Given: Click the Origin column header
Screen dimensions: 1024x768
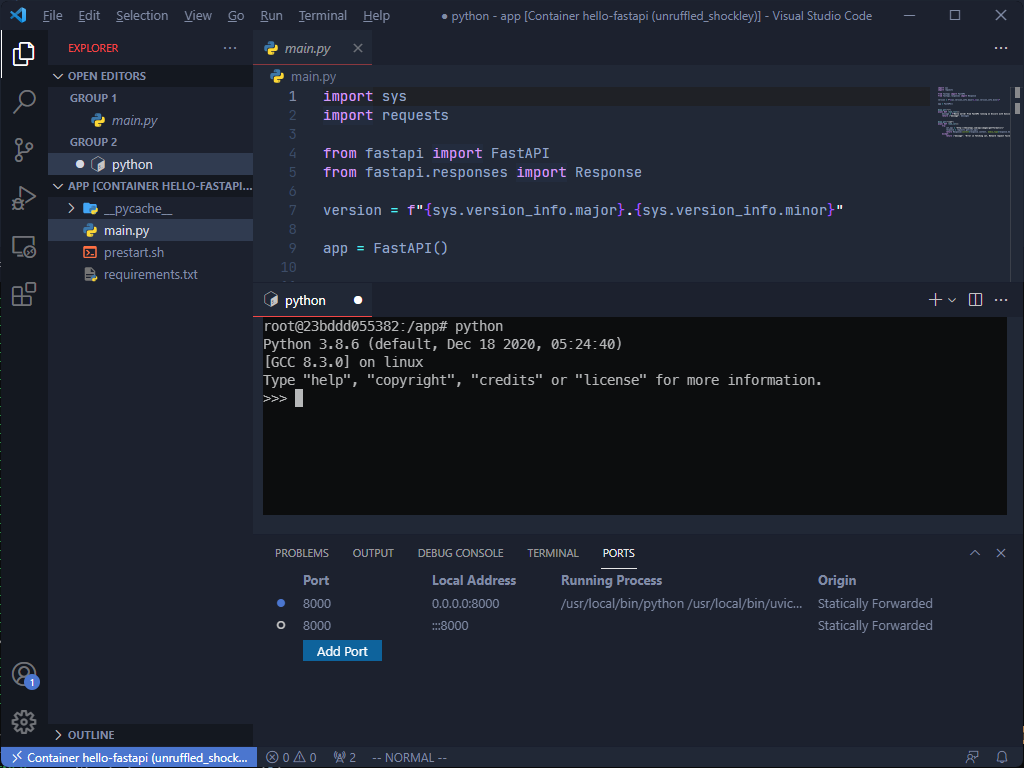Looking at the screenshot, I should point(837,581).
